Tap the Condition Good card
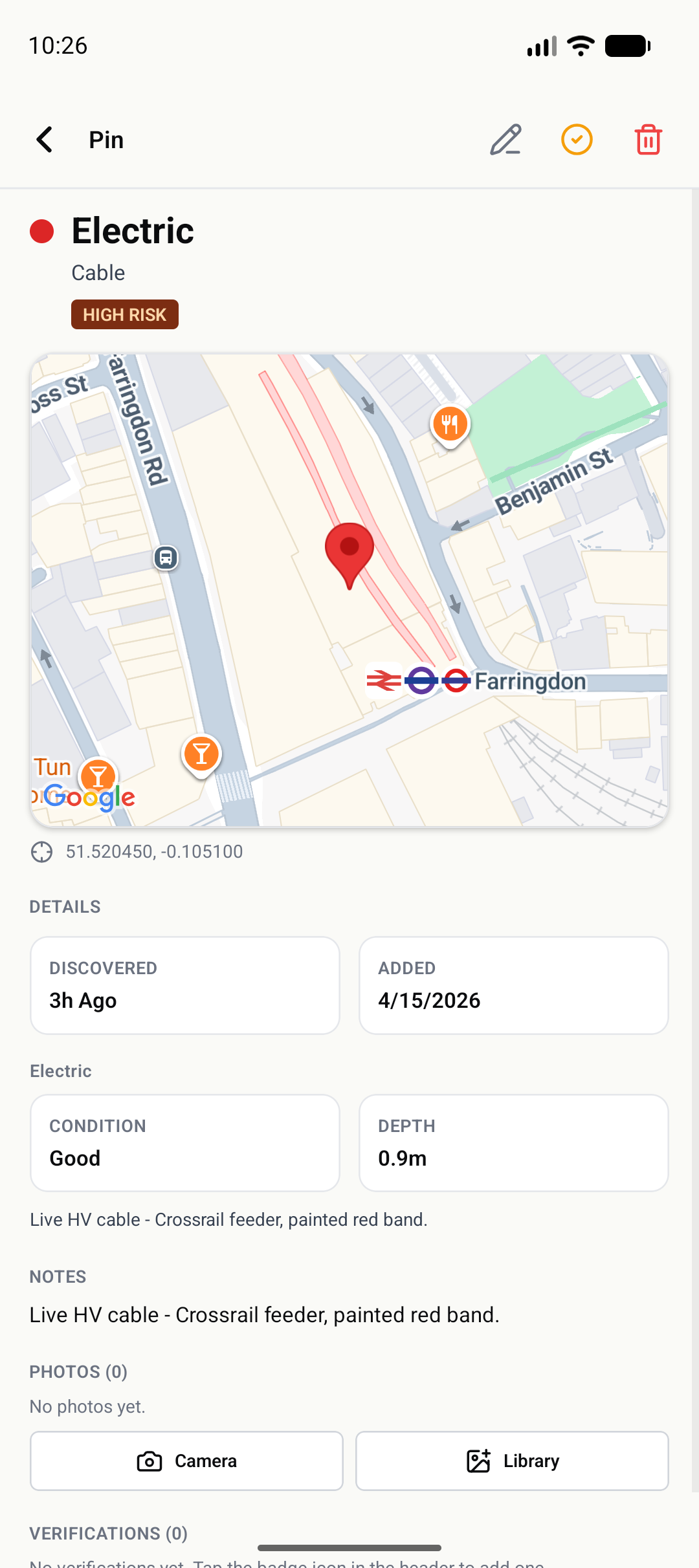This screenshot has width=699, height=1568. tap(185, 1143)
